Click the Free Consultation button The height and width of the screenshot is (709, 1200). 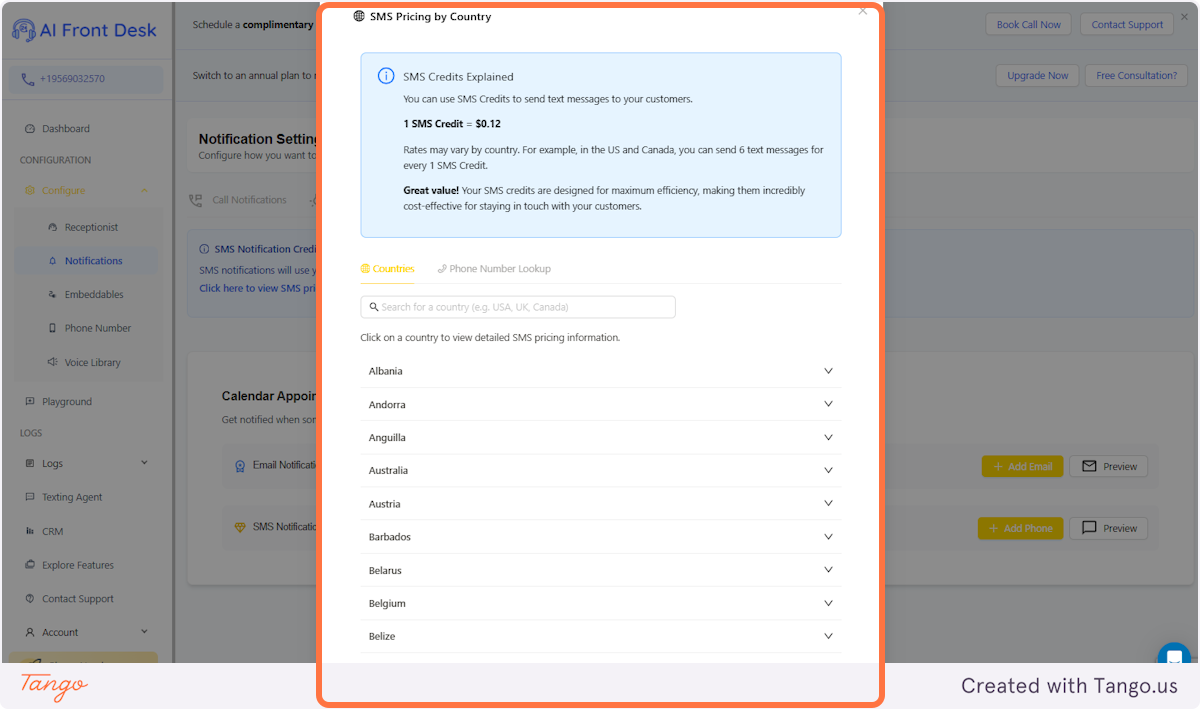[1136, 75]
